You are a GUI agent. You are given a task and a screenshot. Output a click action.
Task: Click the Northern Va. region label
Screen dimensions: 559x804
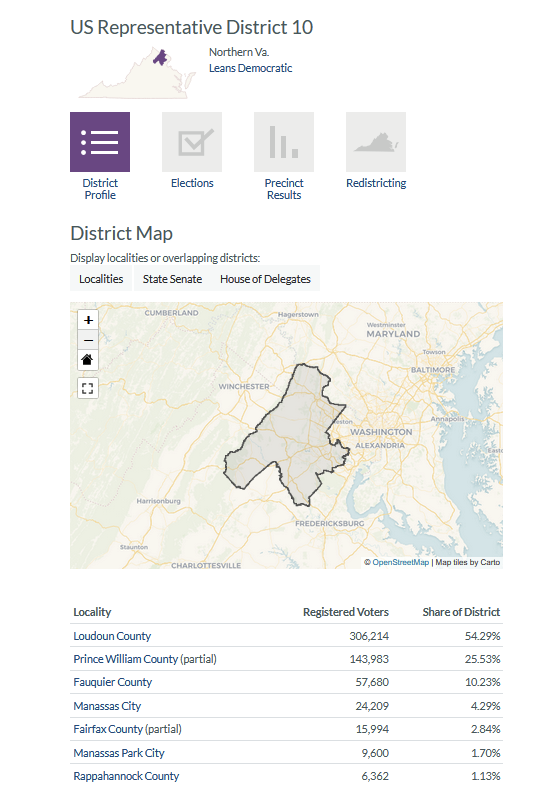(x=239, y=52)
